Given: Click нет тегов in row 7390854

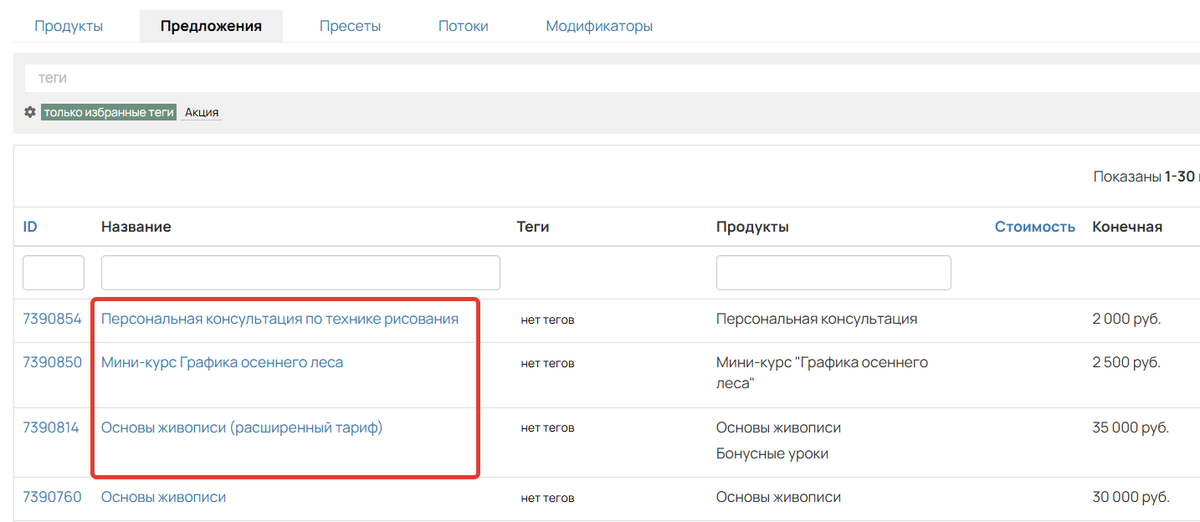Looking at the screenshot, I should click(x=548, y=320).
